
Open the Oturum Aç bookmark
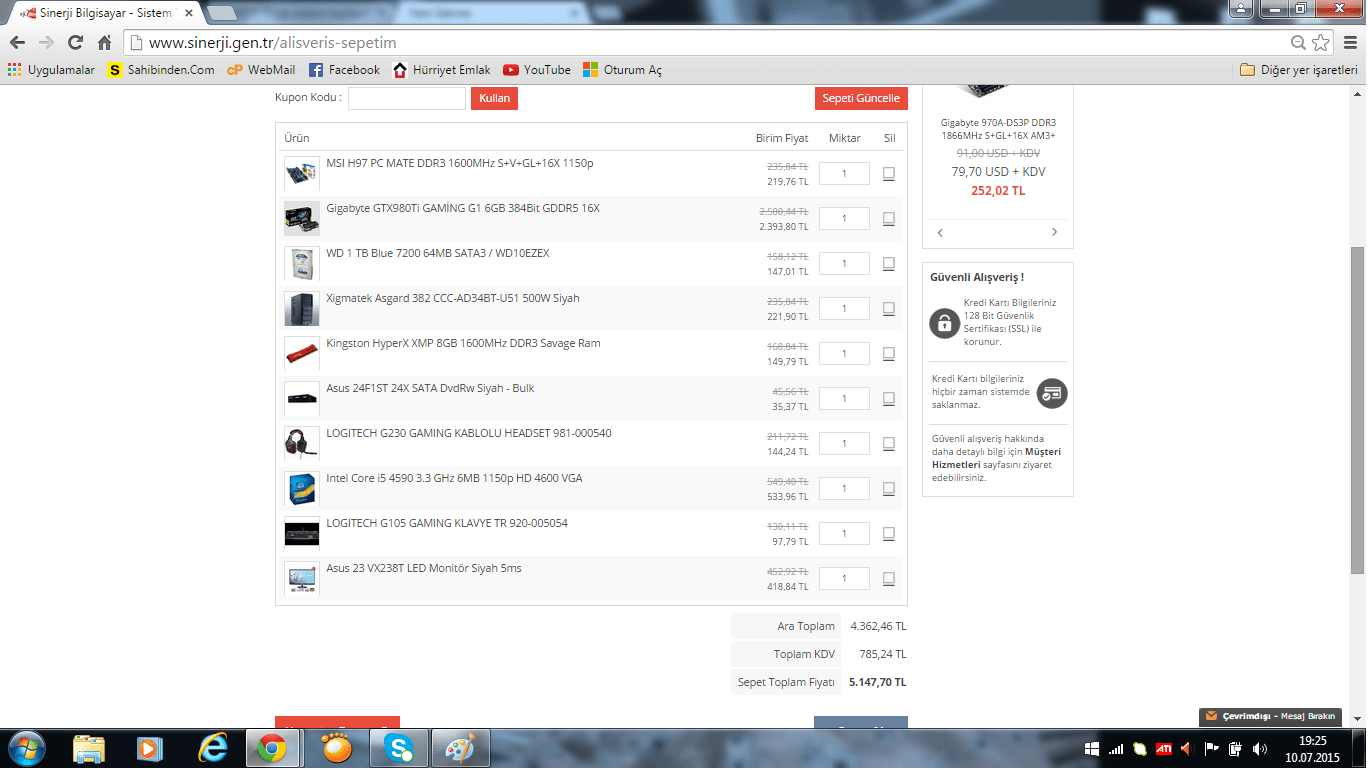tap(622, 70)
